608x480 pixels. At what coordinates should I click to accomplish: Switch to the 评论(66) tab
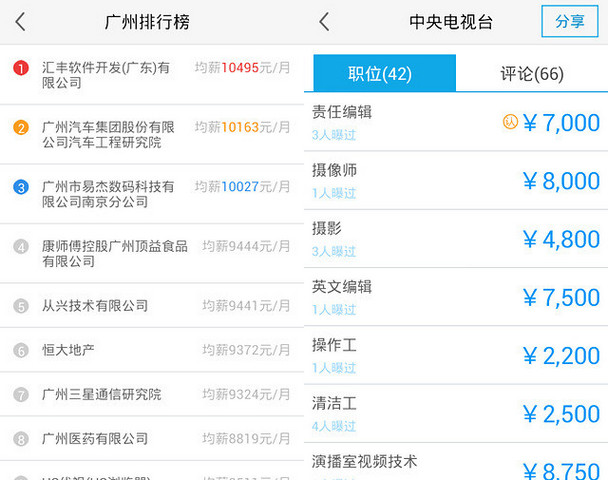coord(532,73)
